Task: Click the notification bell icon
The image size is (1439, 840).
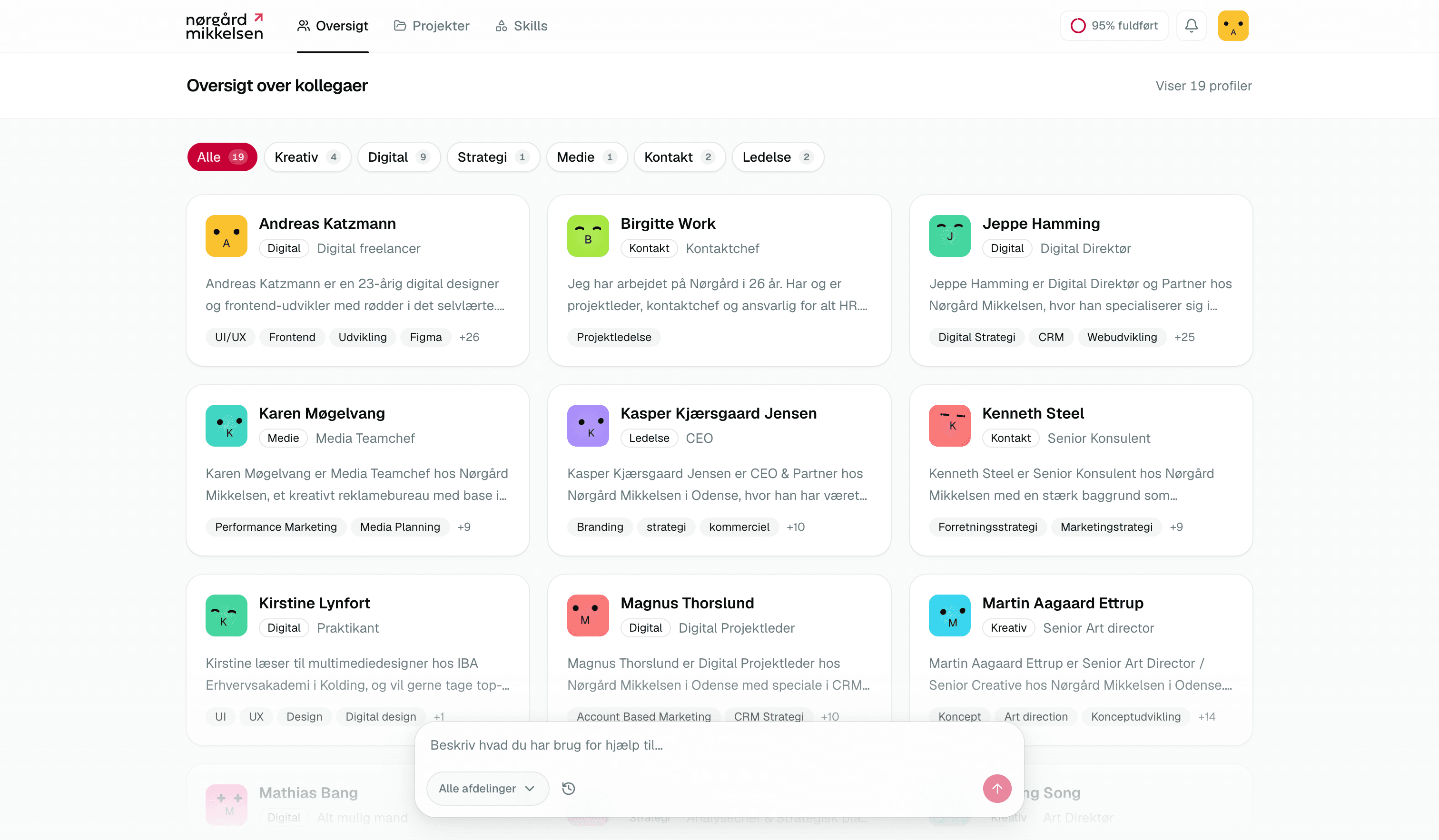Action: point(1191,26)
